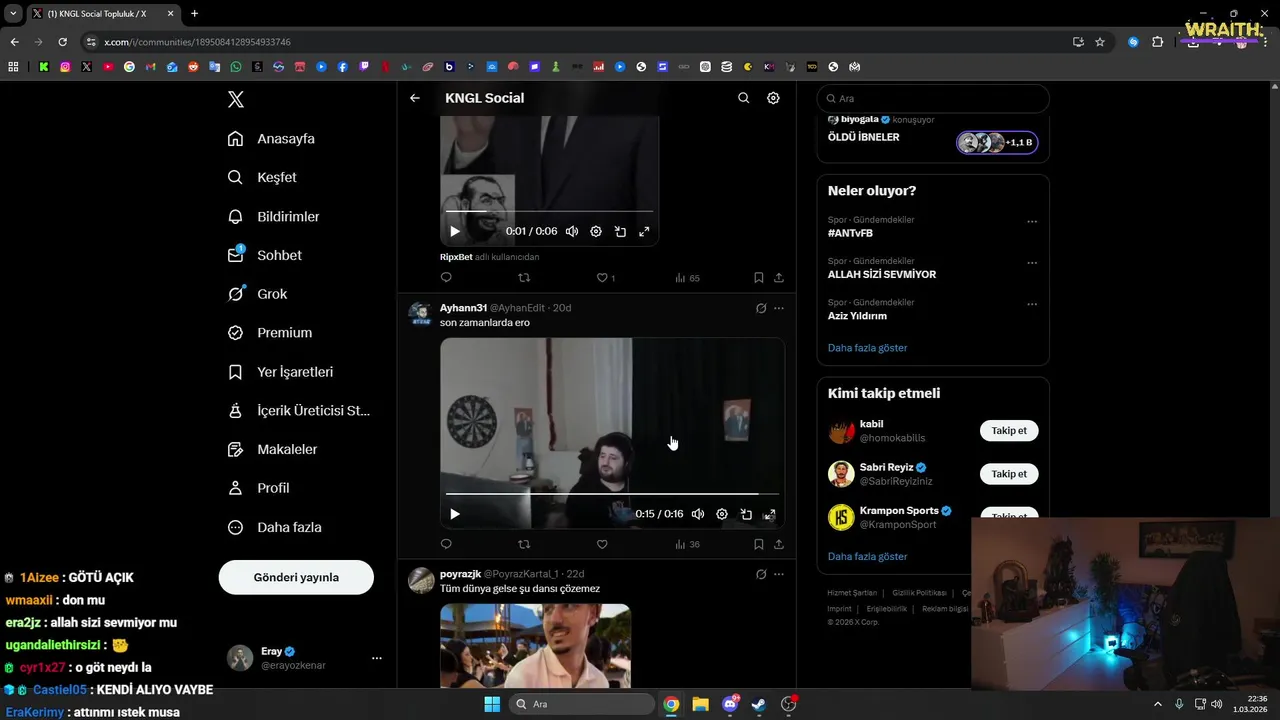Open Windows Start menu on taskbar
This screenshot has height=720, width=1280.
pos(492,704)
